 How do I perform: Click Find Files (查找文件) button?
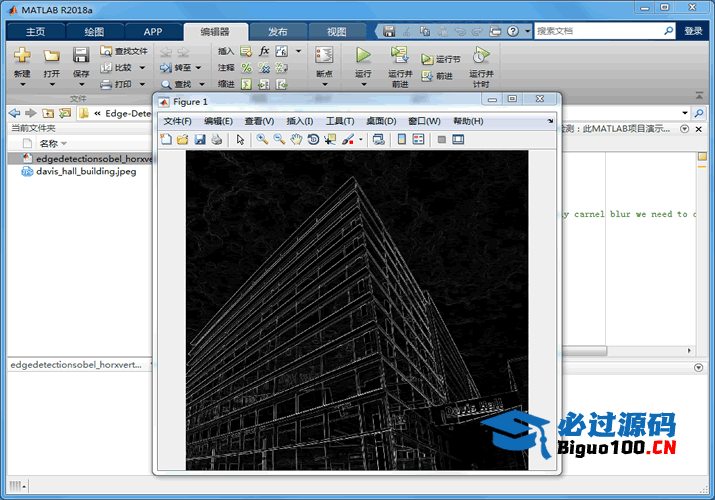tap(124, 51)
